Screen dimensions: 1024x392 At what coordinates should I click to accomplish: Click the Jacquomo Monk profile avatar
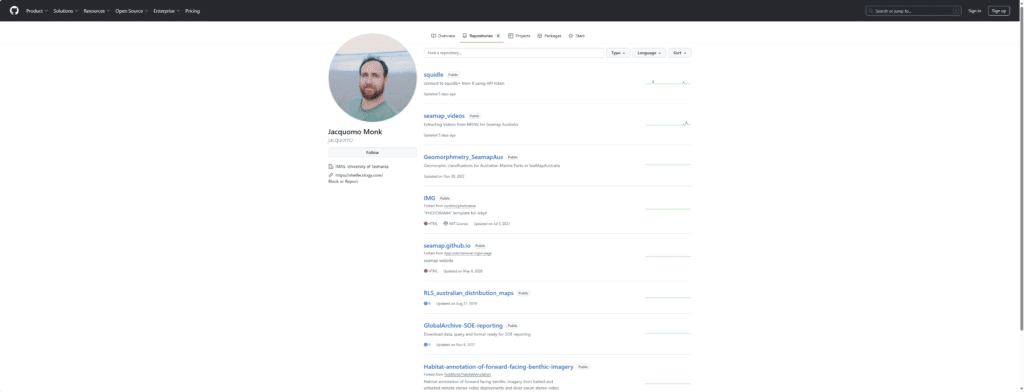point(372,78)
